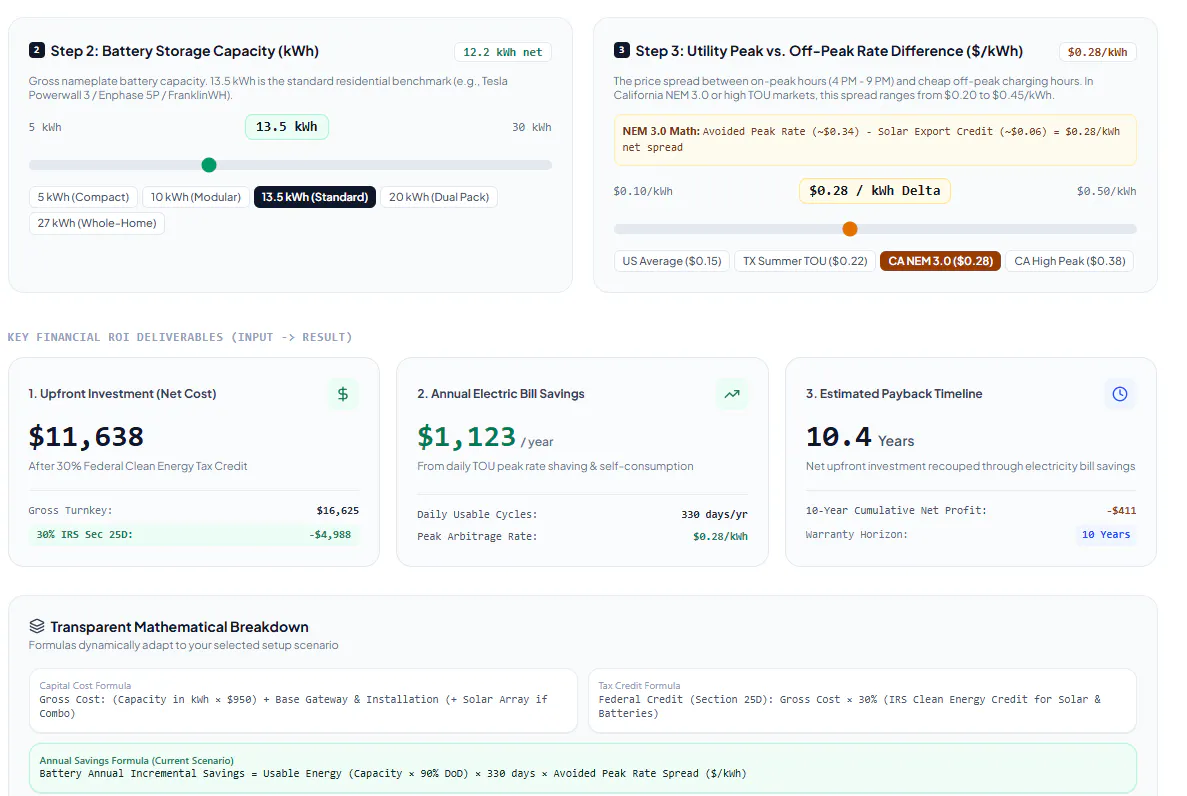Select the 13.5 kWh (Standard) preset
Screen dimensions: 1187x796
(315, 197)
